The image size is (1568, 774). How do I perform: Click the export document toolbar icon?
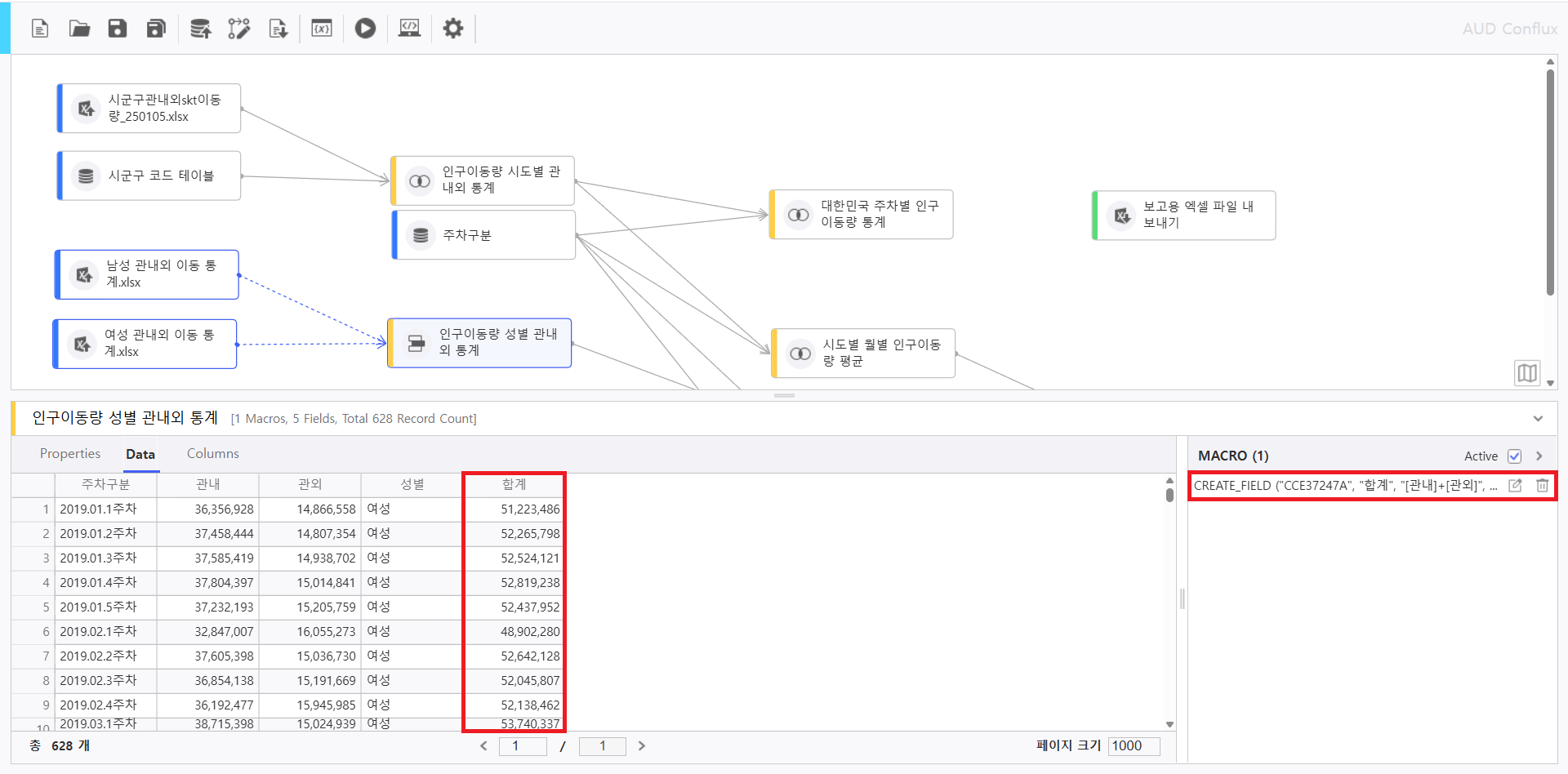click(278, 29)
